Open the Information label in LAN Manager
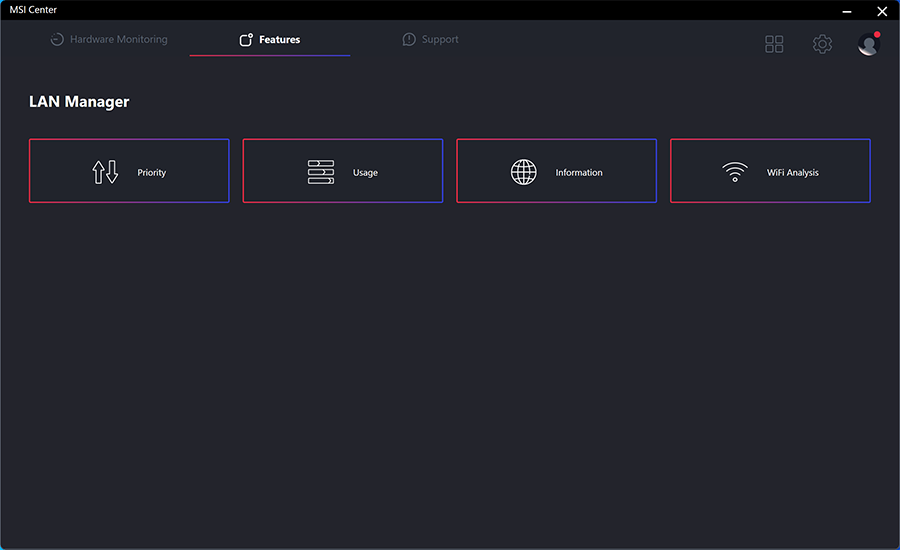Viewport: 900px width, 550px height. click(579, 172)
